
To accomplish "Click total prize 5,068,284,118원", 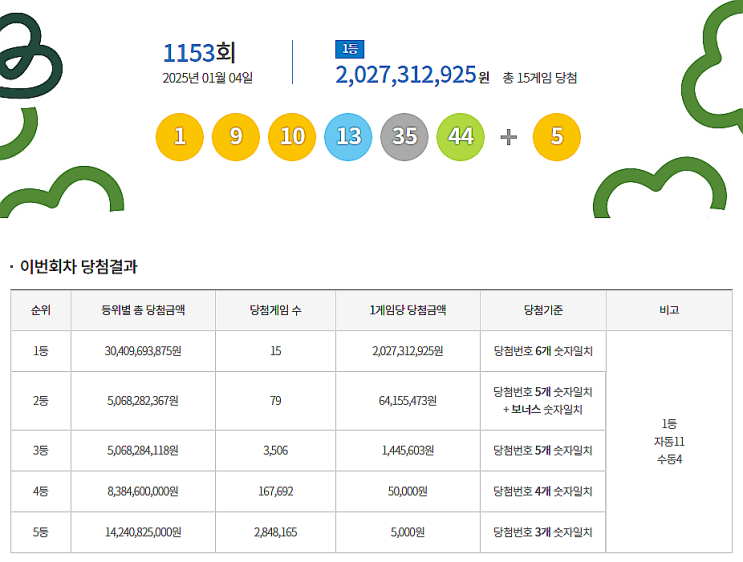I will 143,451.
